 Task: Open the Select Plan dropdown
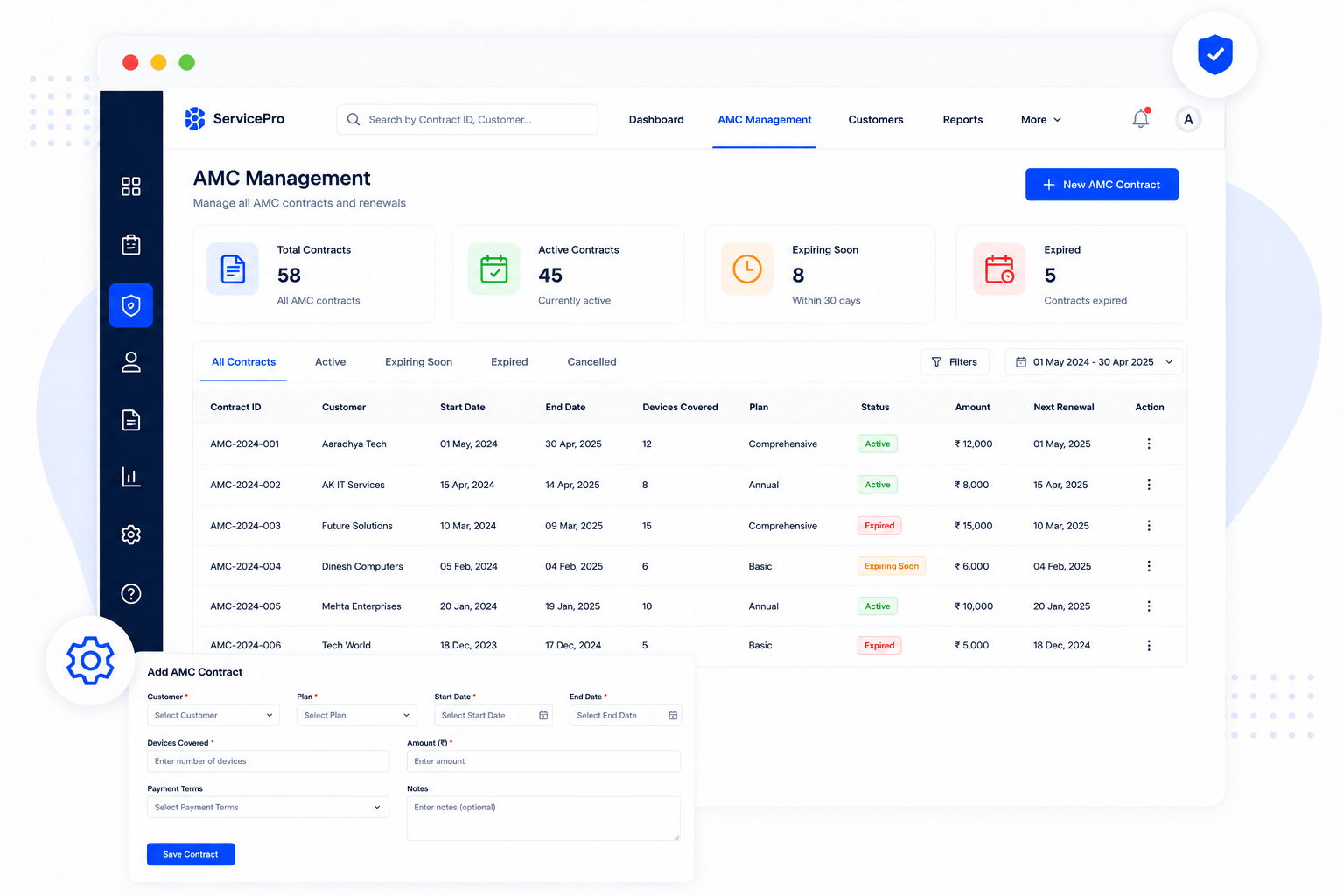coord(357,716)
